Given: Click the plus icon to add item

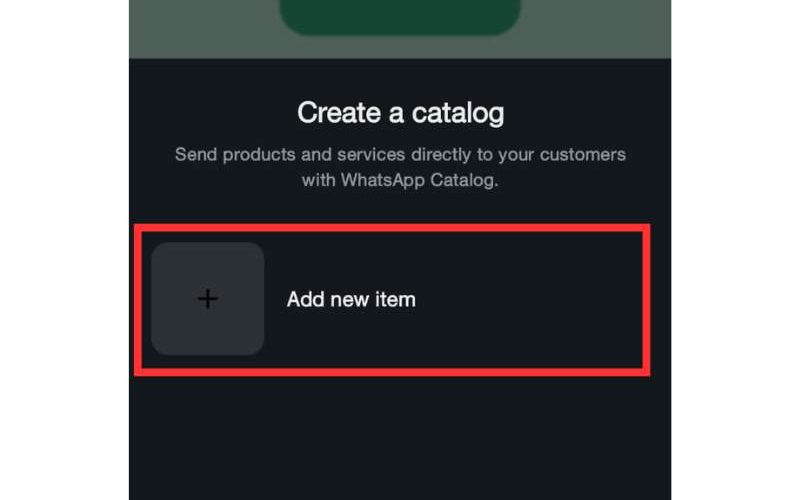Looking at the screenshot, I should [208, 298].
